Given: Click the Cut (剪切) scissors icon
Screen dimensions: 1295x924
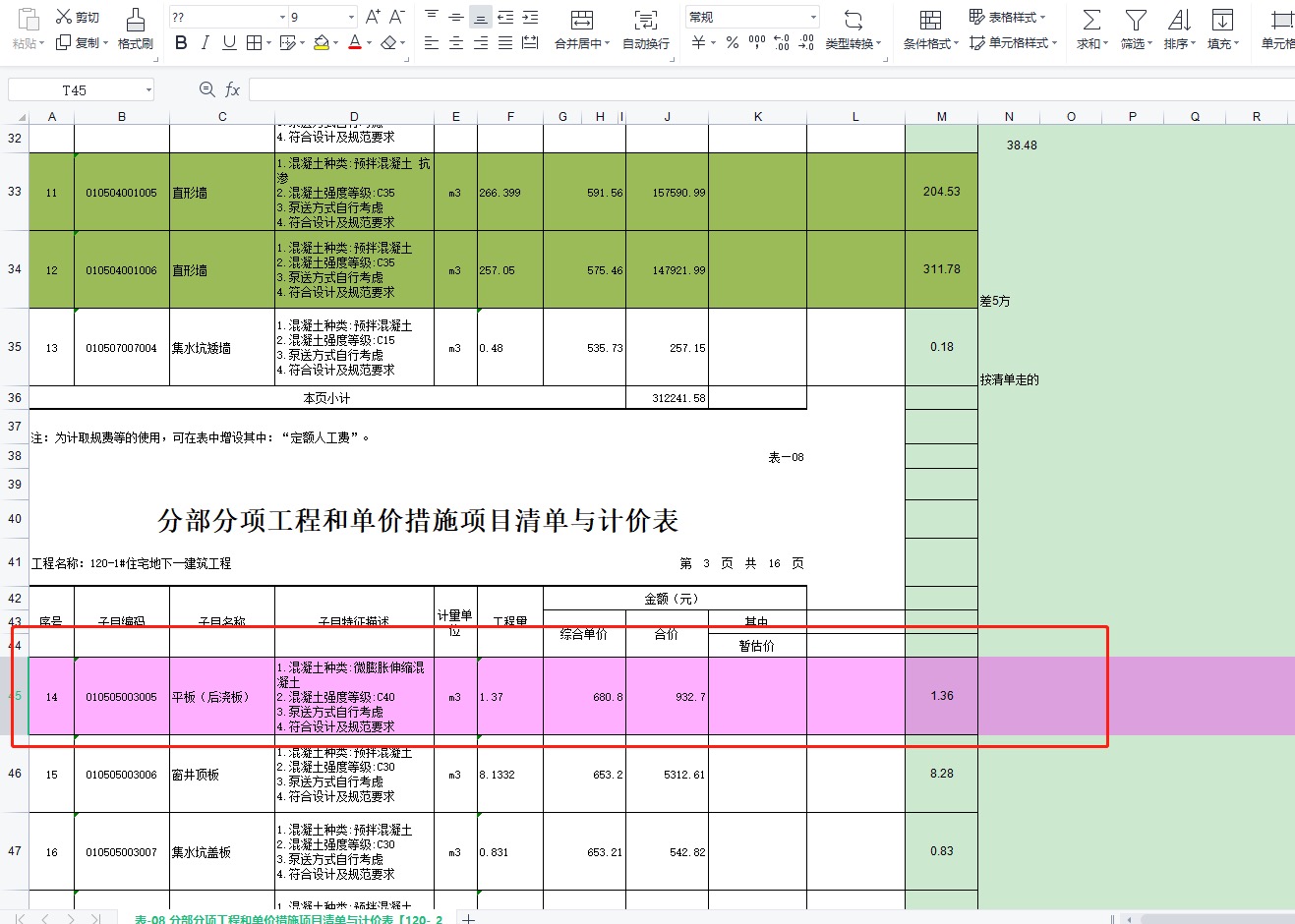Looking at the screenshot, I should (64, 17).
